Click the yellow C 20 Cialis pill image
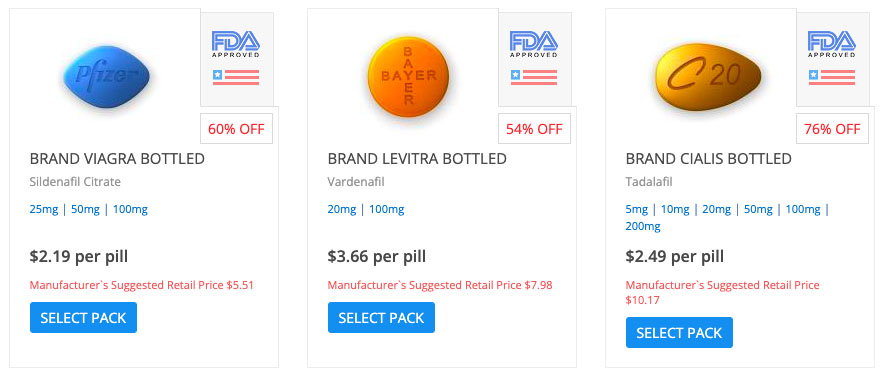Viewport: 884px width, 376px height. click(x=709, y=77)
